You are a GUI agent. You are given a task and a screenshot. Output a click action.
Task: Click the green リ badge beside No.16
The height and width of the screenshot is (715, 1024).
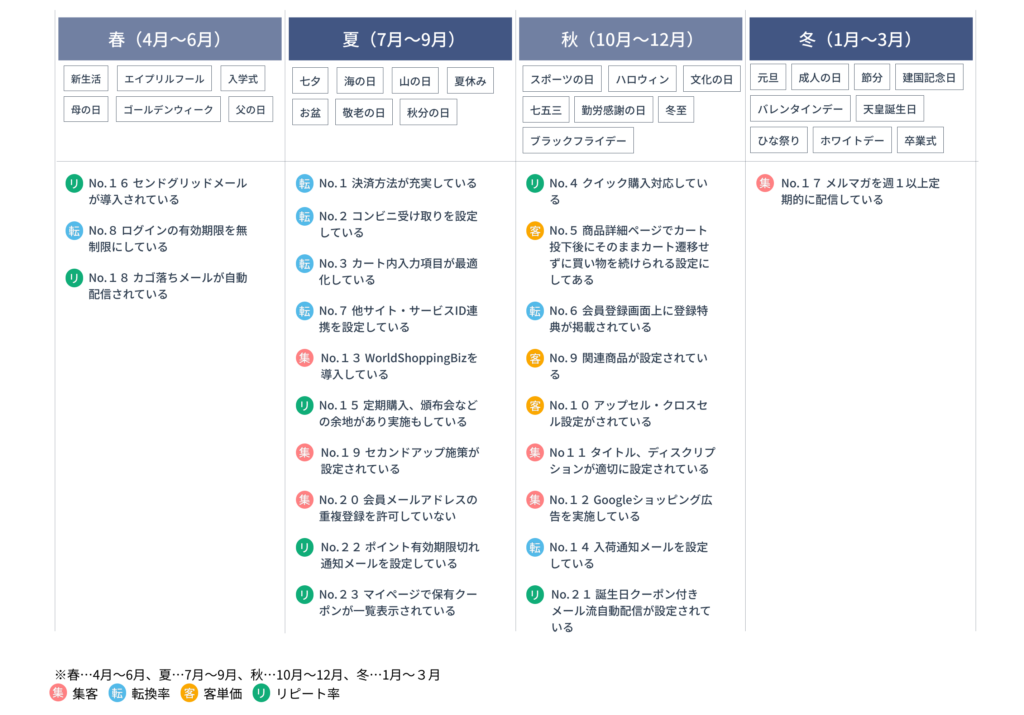[74, 183]
